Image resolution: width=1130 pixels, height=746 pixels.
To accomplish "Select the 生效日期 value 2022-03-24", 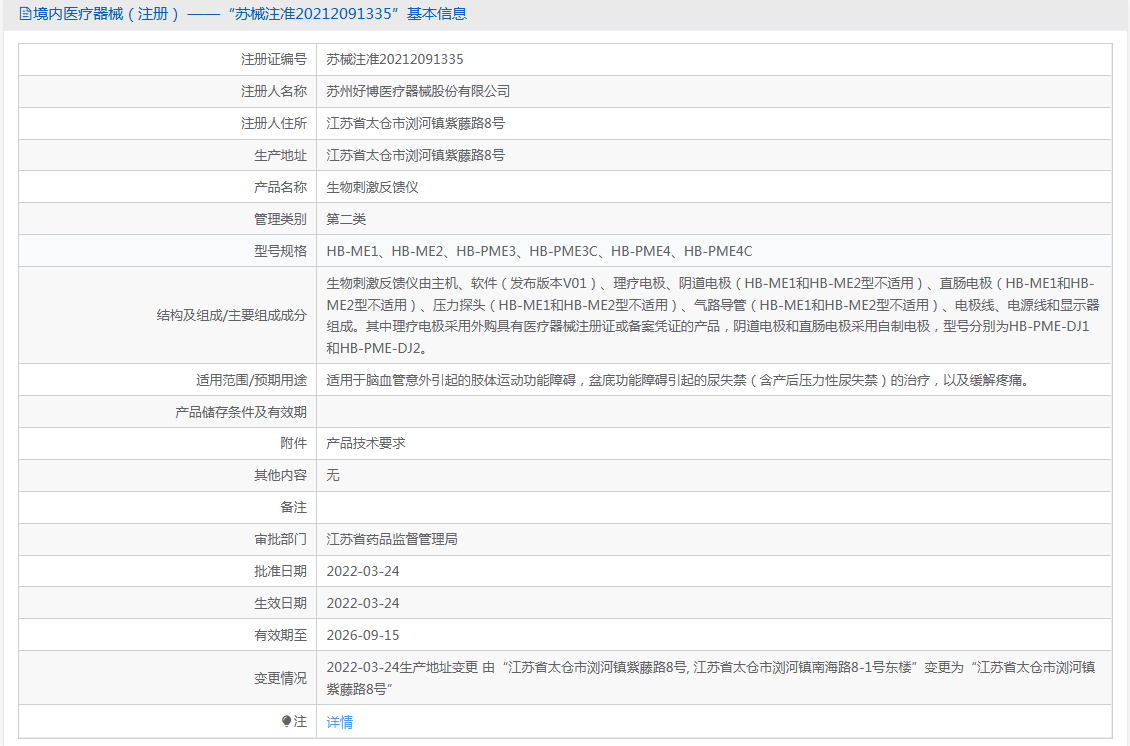I will pyautogui.click(x=362, y=603).
